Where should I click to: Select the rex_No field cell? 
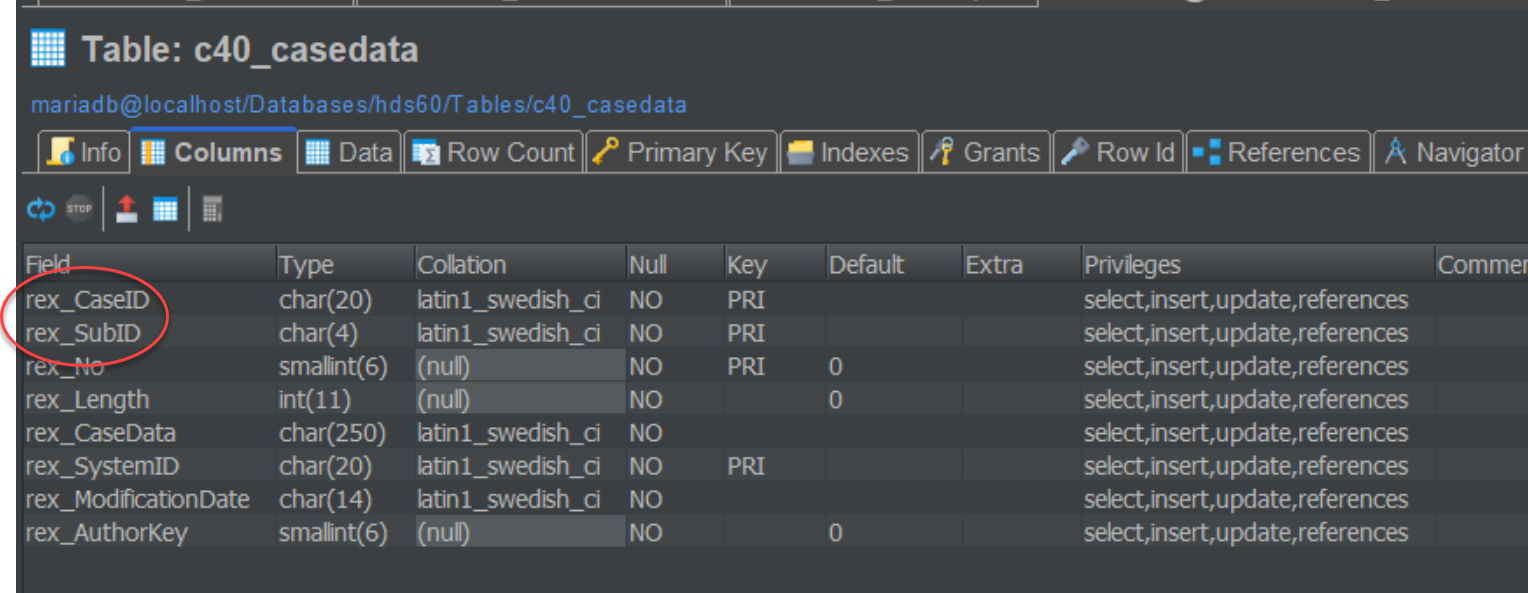pyautogui.click(x=150, y=366)
